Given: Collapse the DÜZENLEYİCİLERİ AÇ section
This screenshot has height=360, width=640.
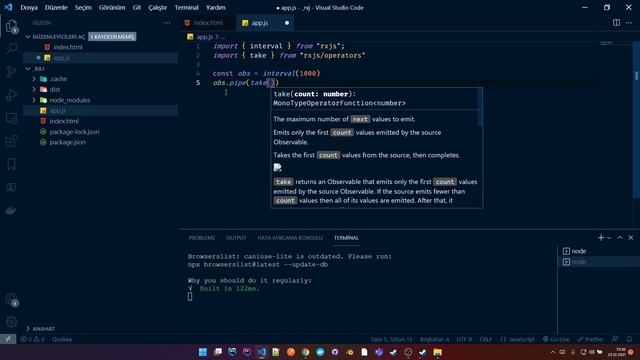Looking at the screenshot, I should point(28,37).
